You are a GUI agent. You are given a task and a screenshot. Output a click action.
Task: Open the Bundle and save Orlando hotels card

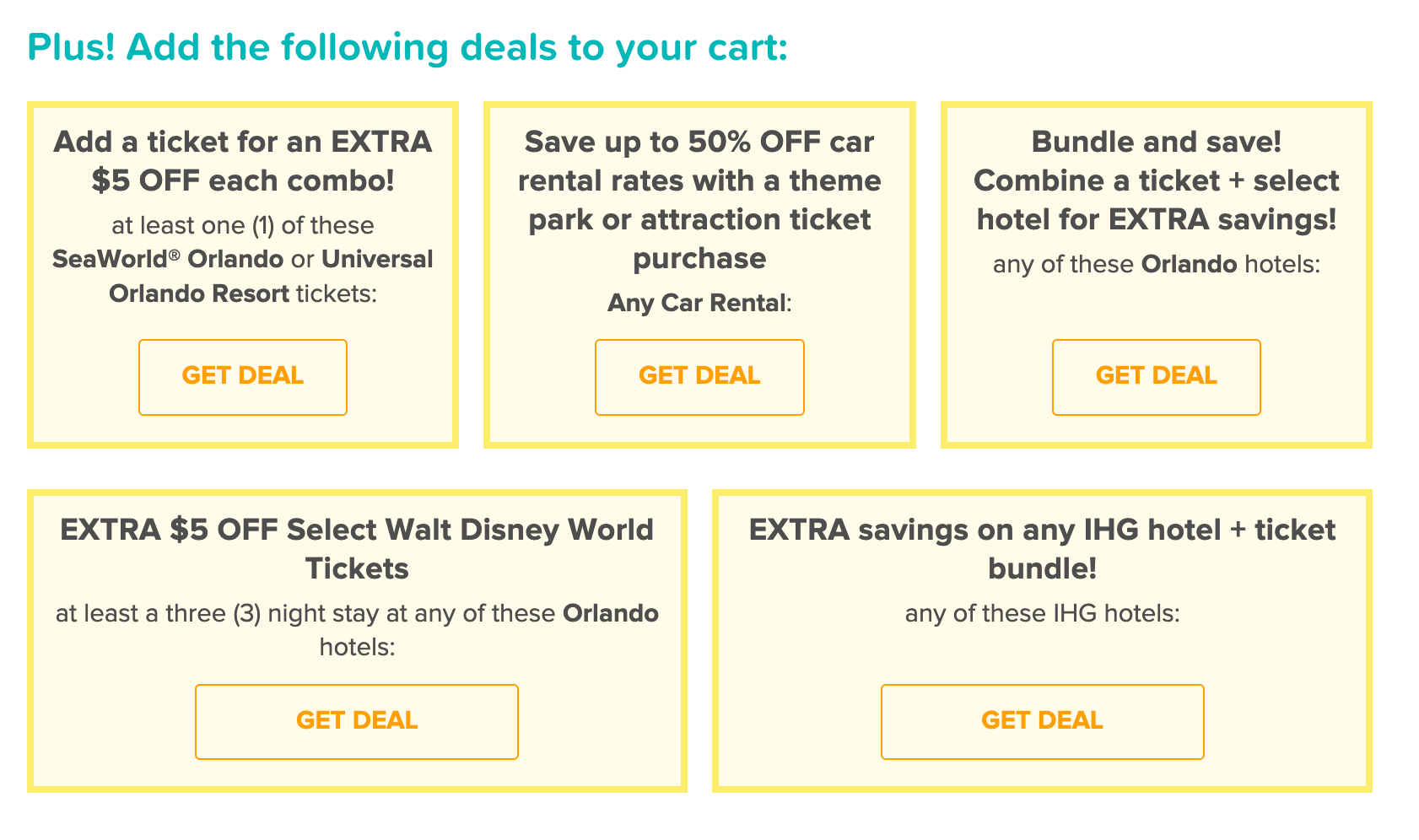pos(1155,274)
